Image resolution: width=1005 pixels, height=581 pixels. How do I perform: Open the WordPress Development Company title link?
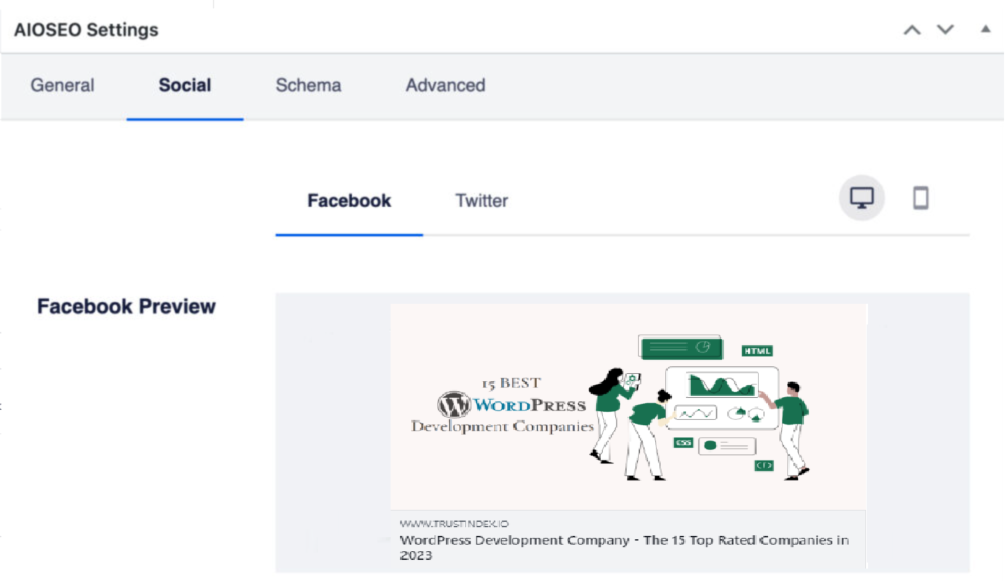623,547
